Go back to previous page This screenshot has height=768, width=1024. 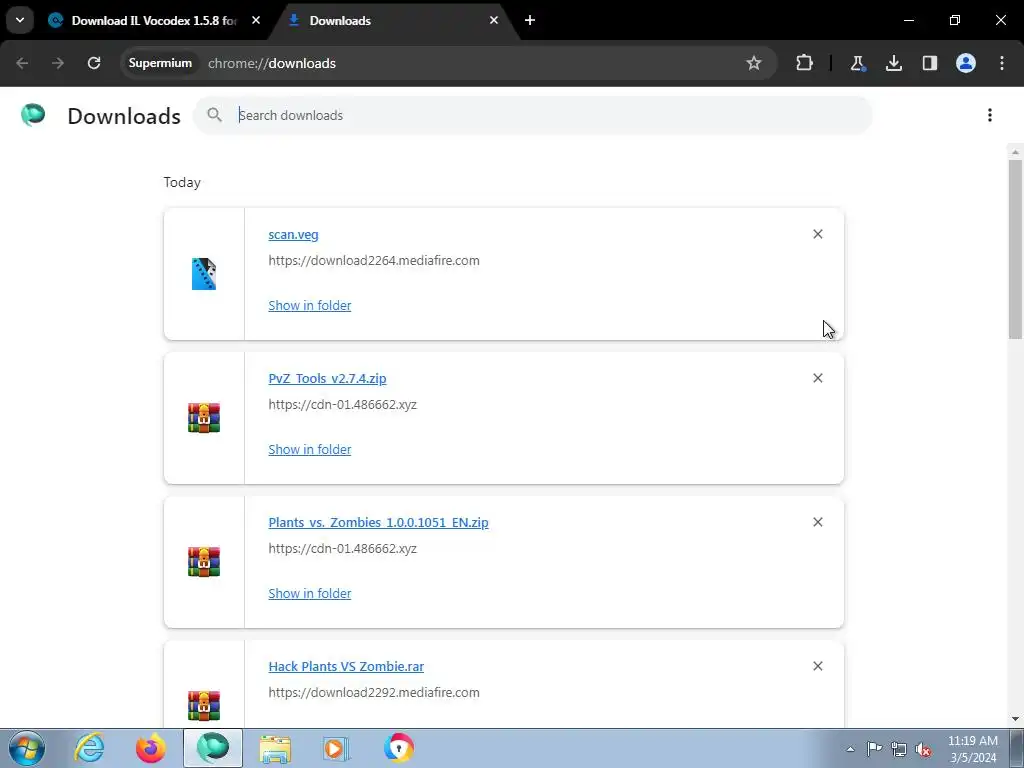22,63
